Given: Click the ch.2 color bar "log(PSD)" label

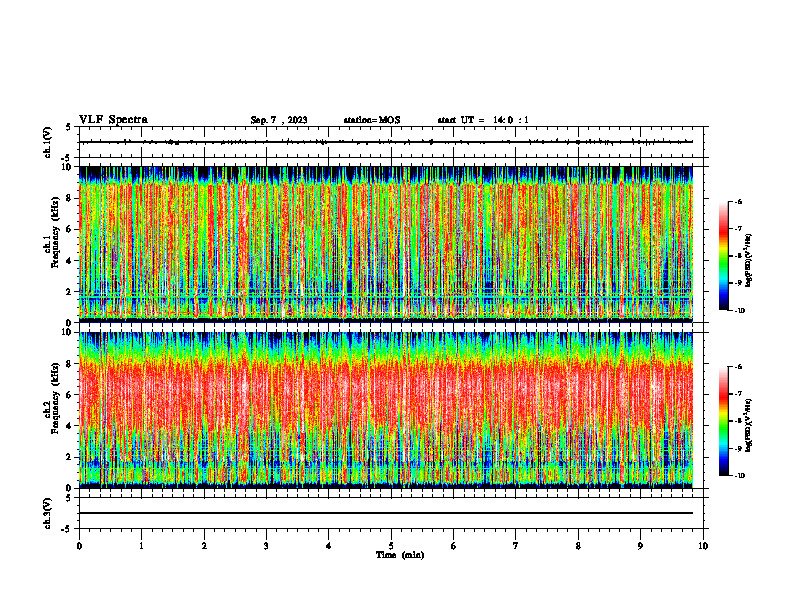Looking at the screenshot, I should coord(749,425).
